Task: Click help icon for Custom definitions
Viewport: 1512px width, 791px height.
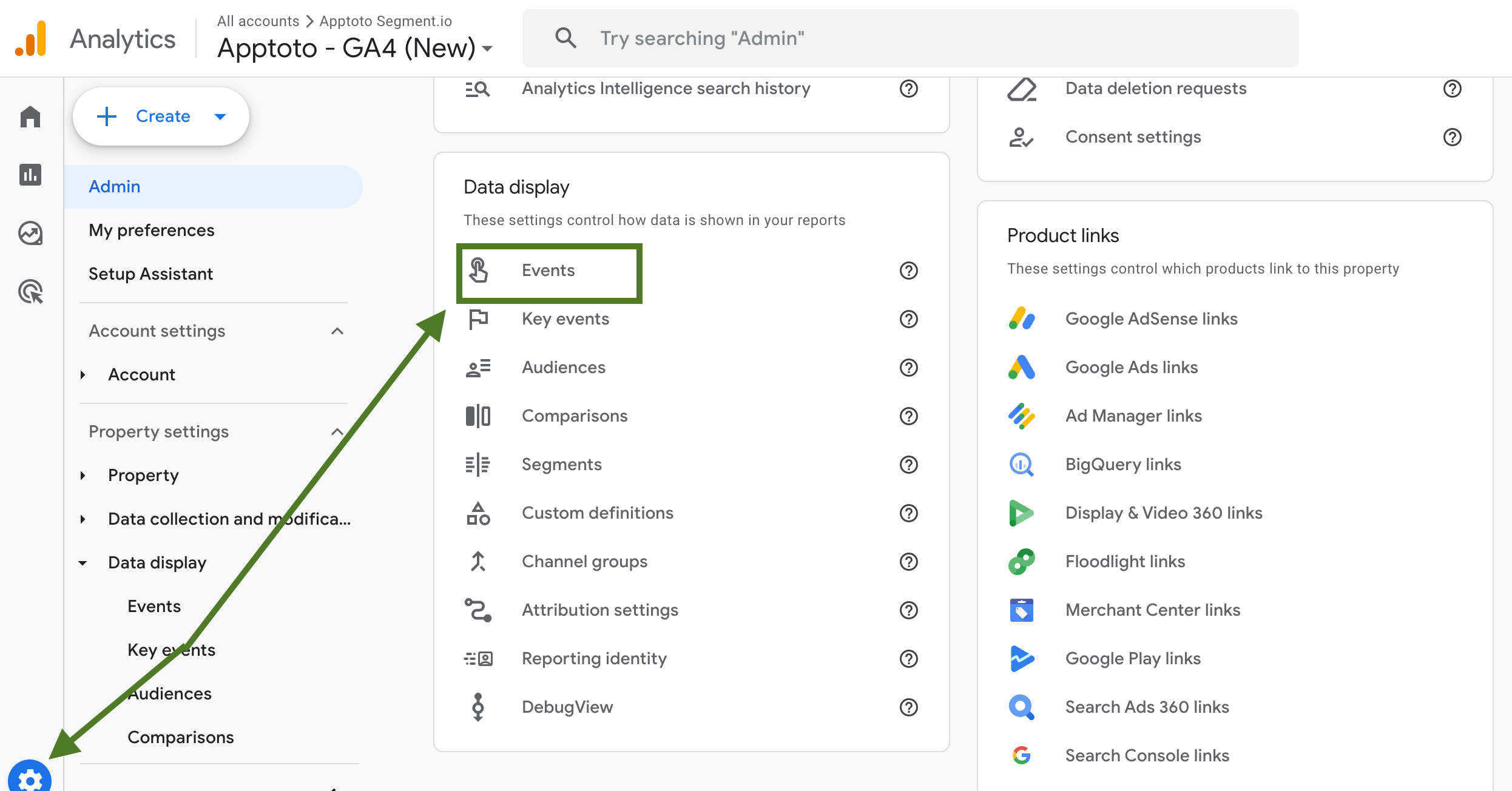Action: (x=908, y=513)
